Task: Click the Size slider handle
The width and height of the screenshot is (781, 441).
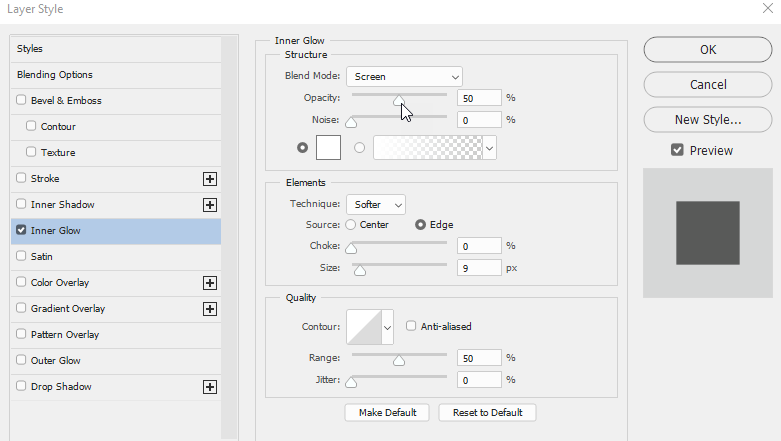Action: [x=359, y=270]
